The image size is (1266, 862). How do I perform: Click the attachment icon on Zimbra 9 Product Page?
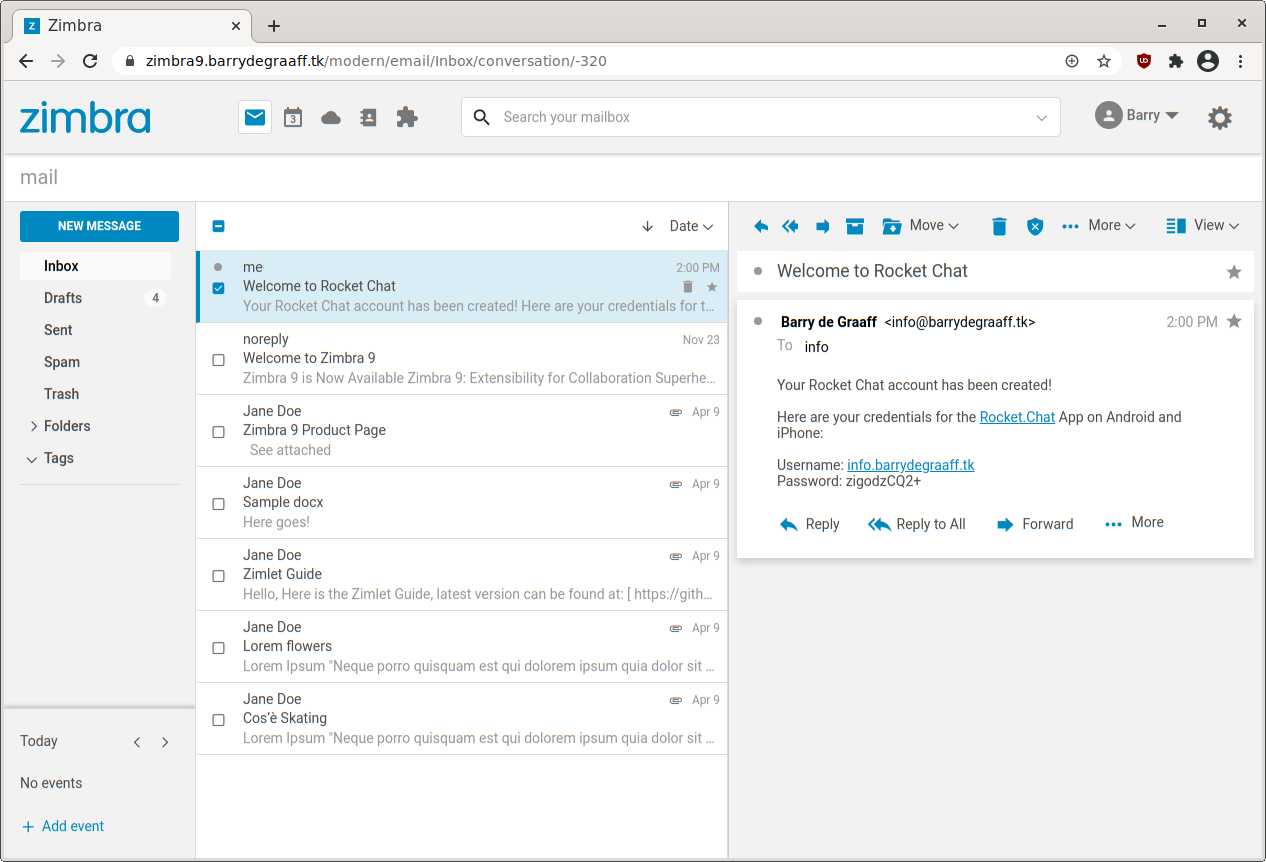pyautogui.click(x=676, y=412)
